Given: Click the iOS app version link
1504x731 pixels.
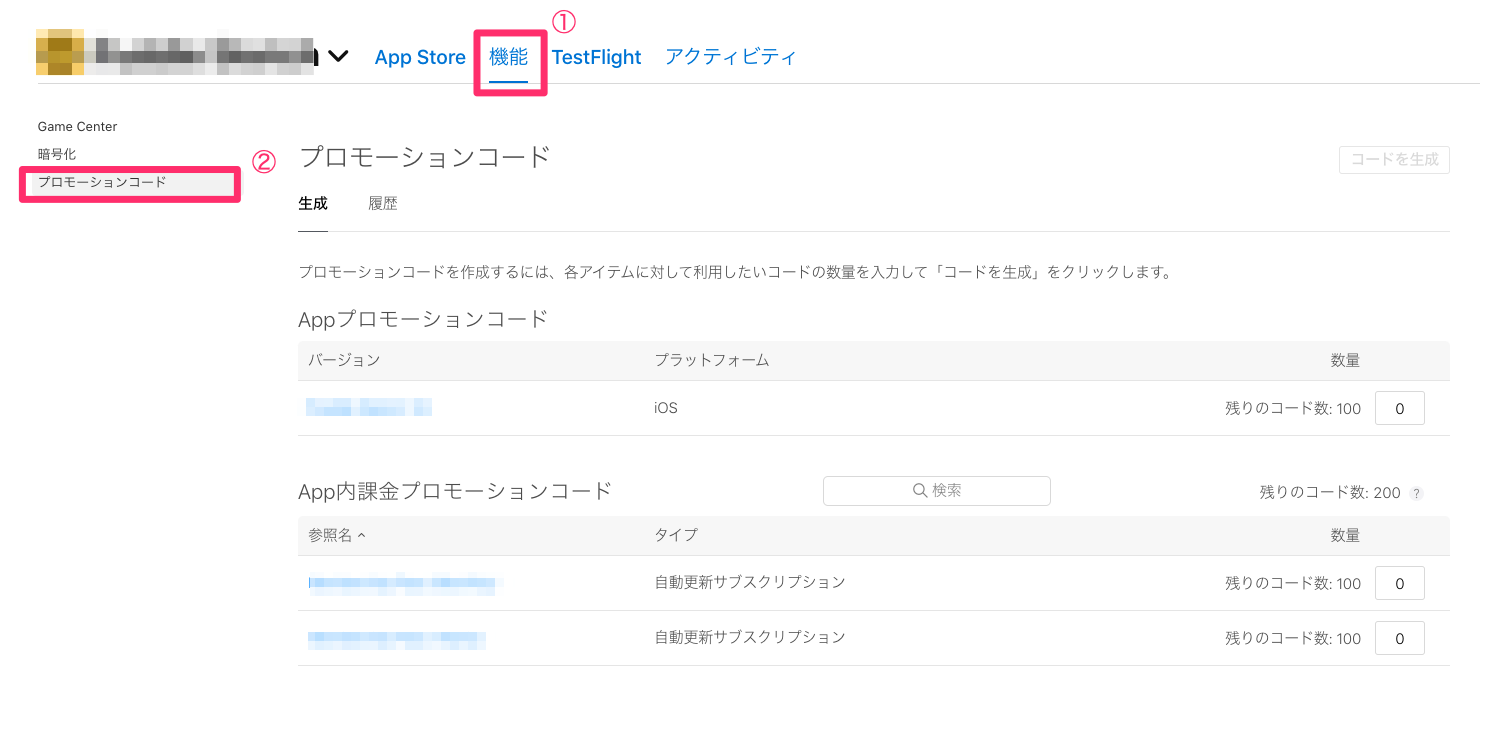Looking at the screenshot, I should pos(369,407).
